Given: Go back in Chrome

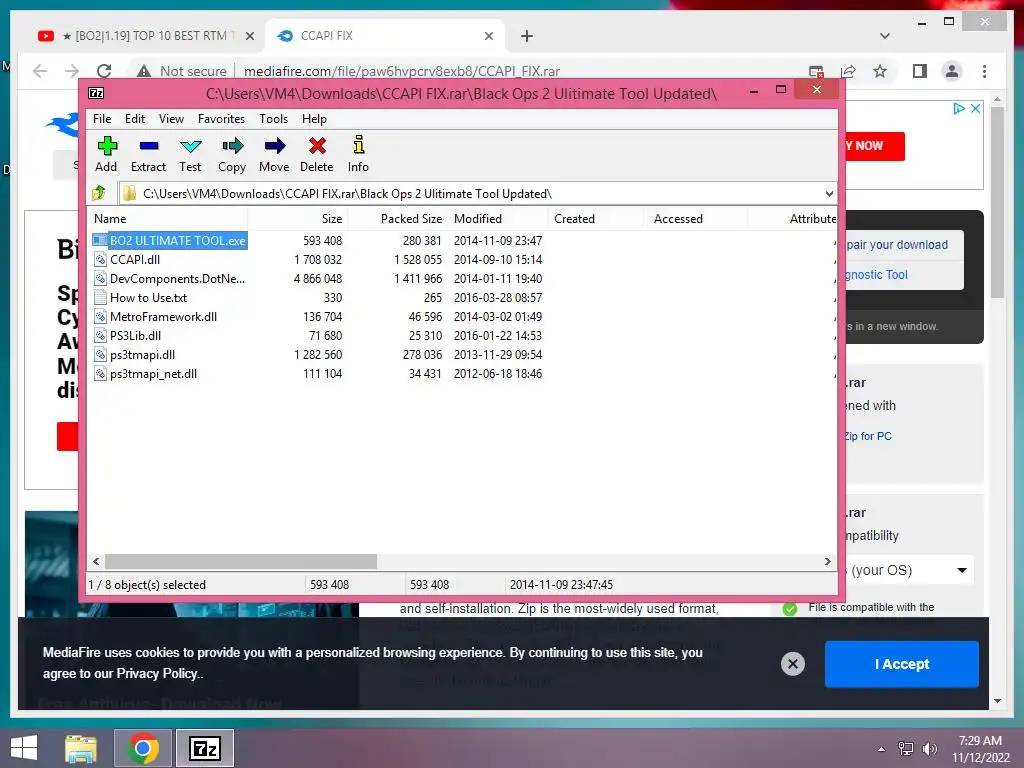Looking at the screenshot, I should pos(40,71).
